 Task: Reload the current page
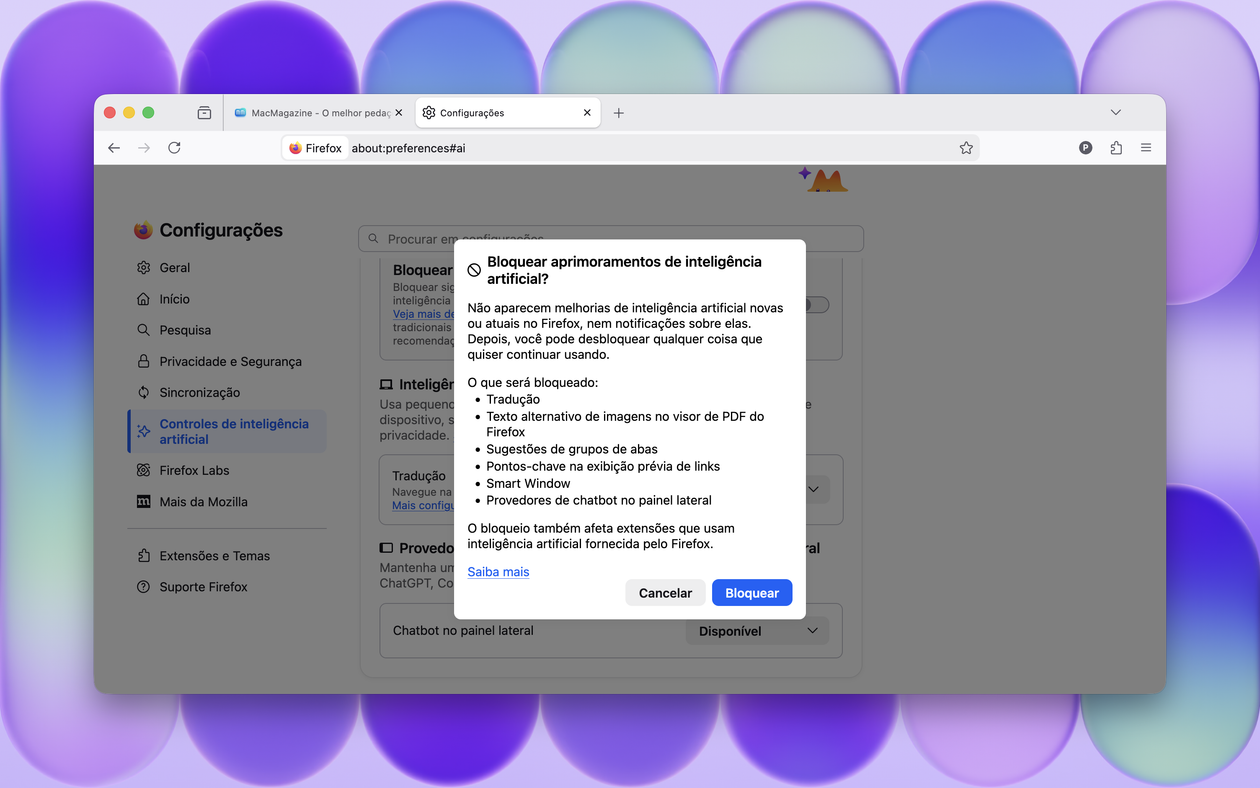[174, 148]
